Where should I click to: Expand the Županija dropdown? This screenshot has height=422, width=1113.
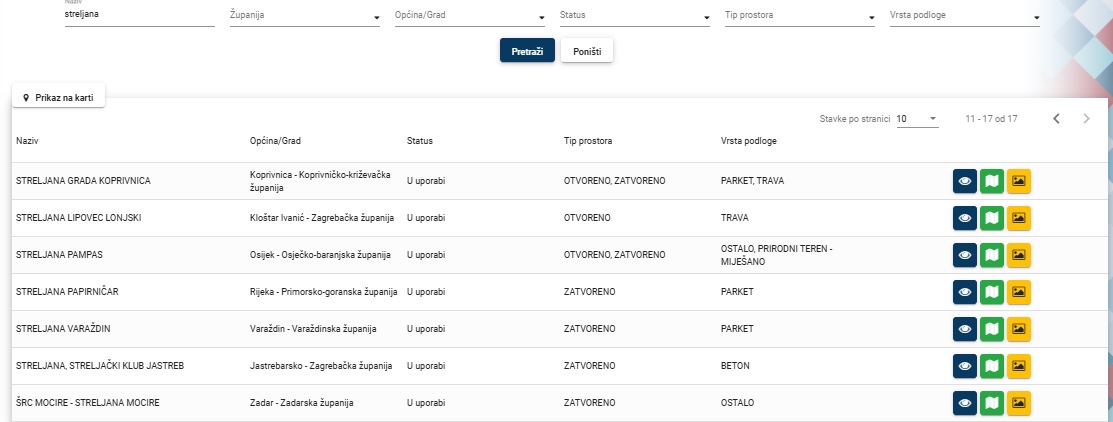point(297,17)
